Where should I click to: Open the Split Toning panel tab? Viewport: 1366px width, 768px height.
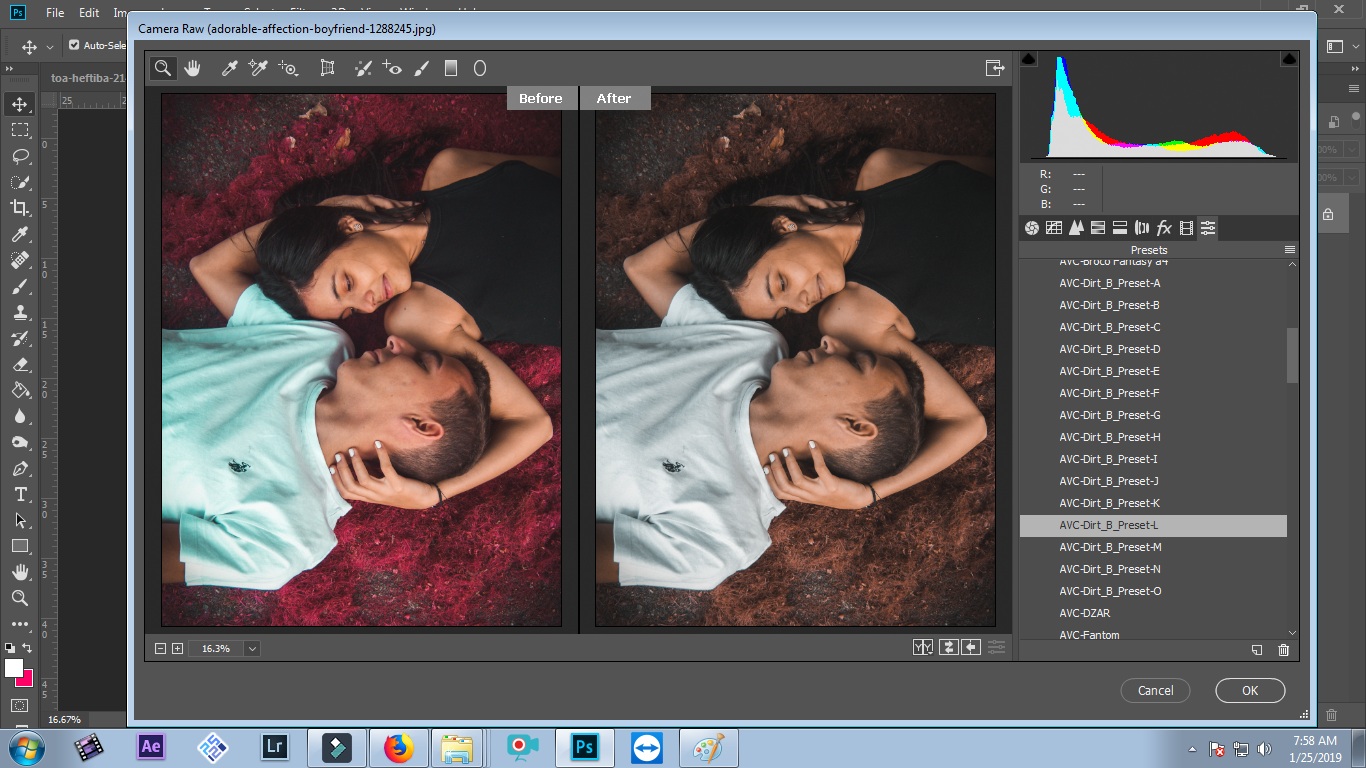tap(1120, 228)
